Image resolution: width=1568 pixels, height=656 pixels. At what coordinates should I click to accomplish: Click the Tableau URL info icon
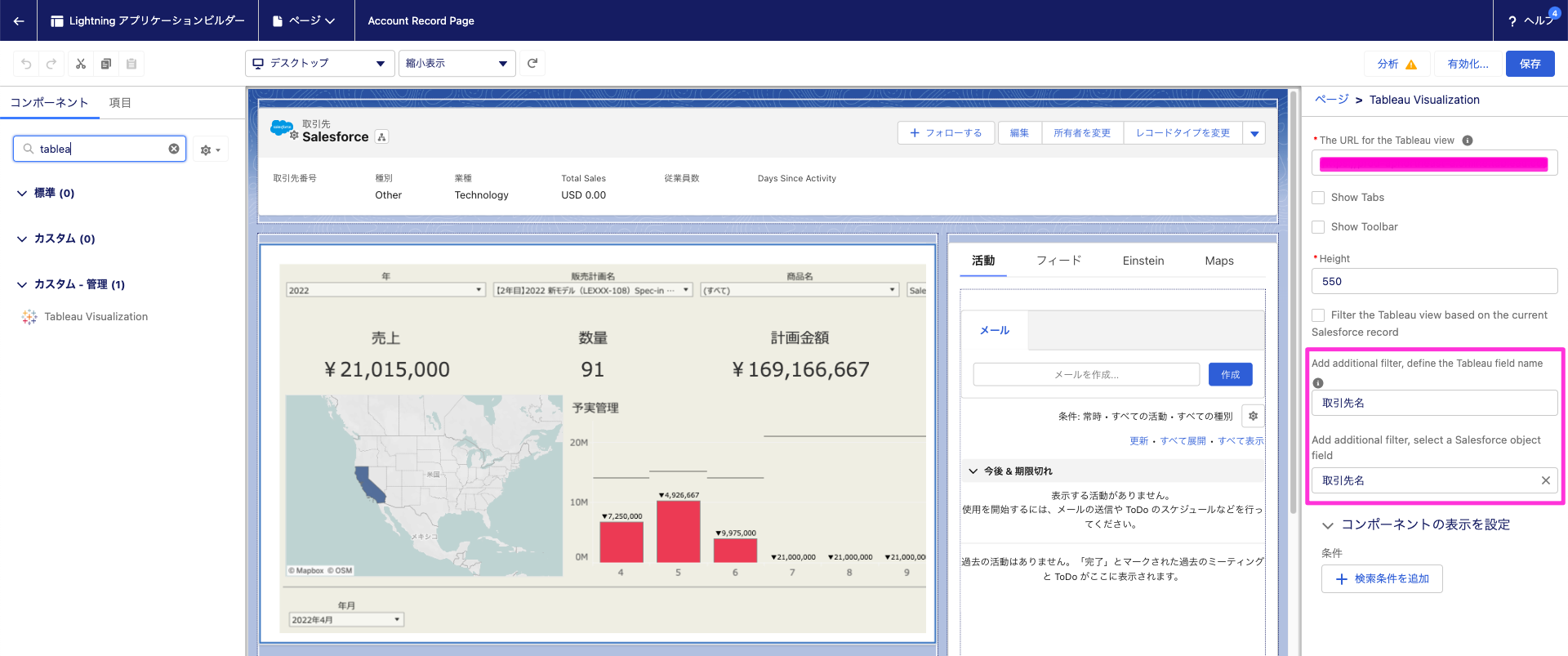click(x=1468, y=141)
